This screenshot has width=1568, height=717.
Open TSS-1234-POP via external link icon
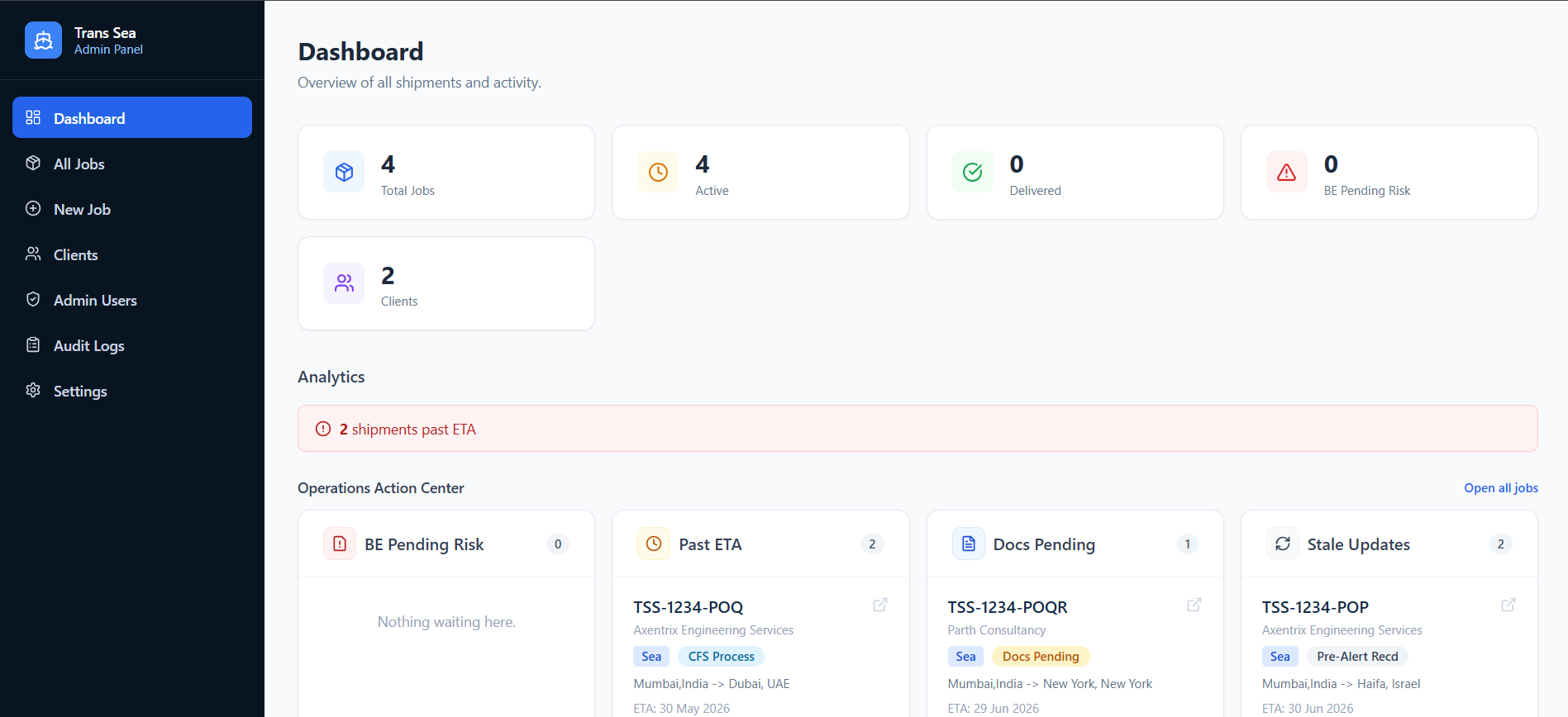coord(1508,605)
